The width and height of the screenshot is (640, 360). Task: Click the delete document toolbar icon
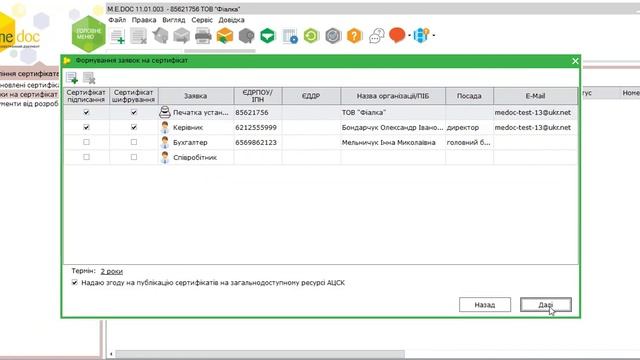[139, 36]
